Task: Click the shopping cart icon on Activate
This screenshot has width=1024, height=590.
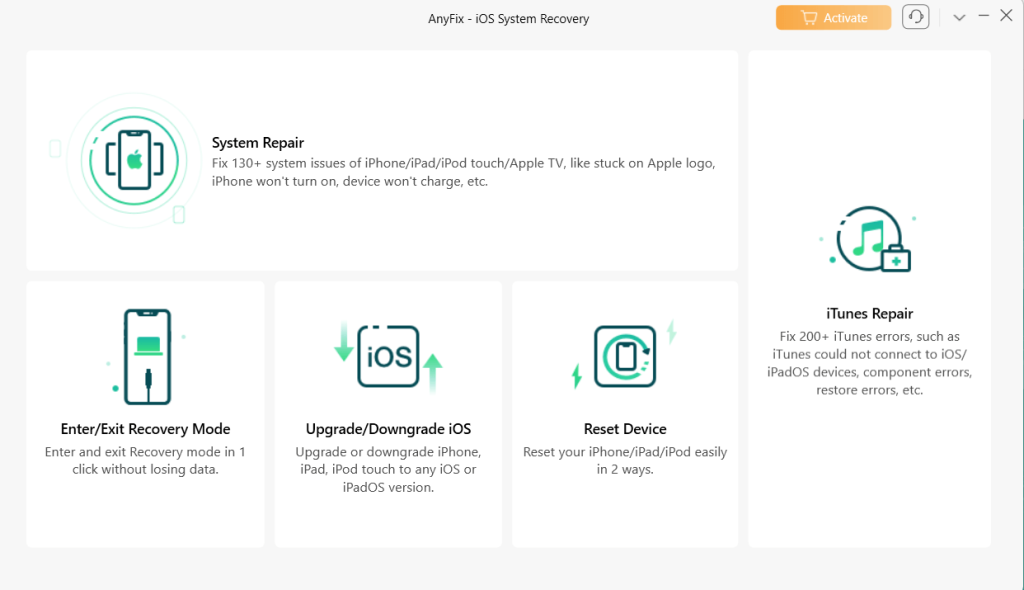Action: (809, 18)
